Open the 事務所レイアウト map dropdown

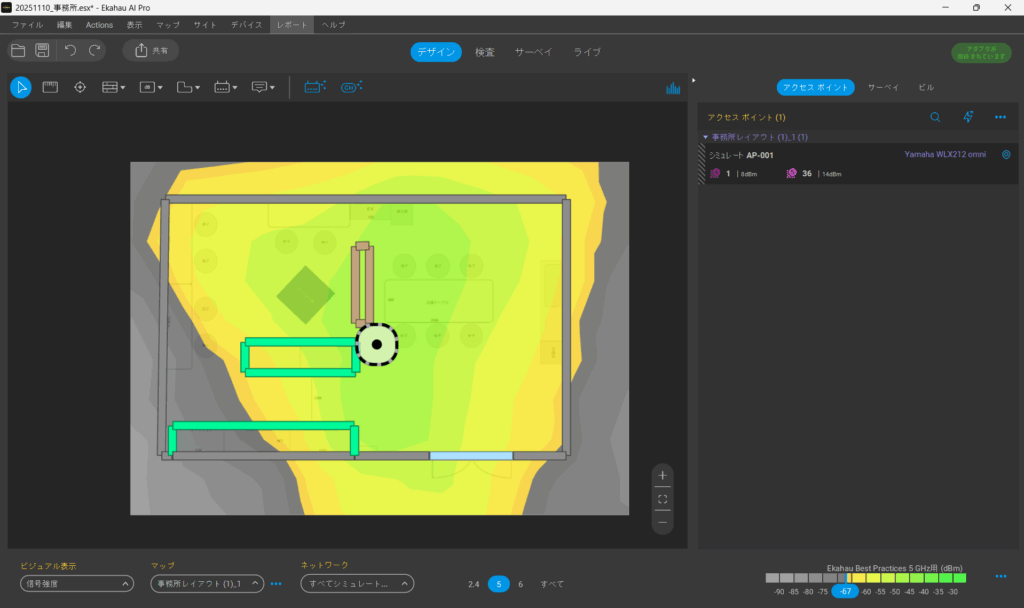(206, 584)
